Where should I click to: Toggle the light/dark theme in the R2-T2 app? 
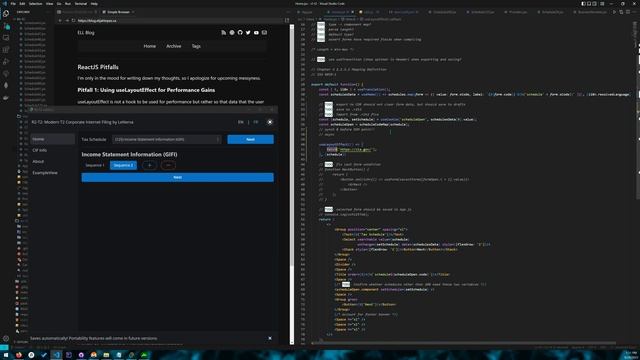click(270, 122)
